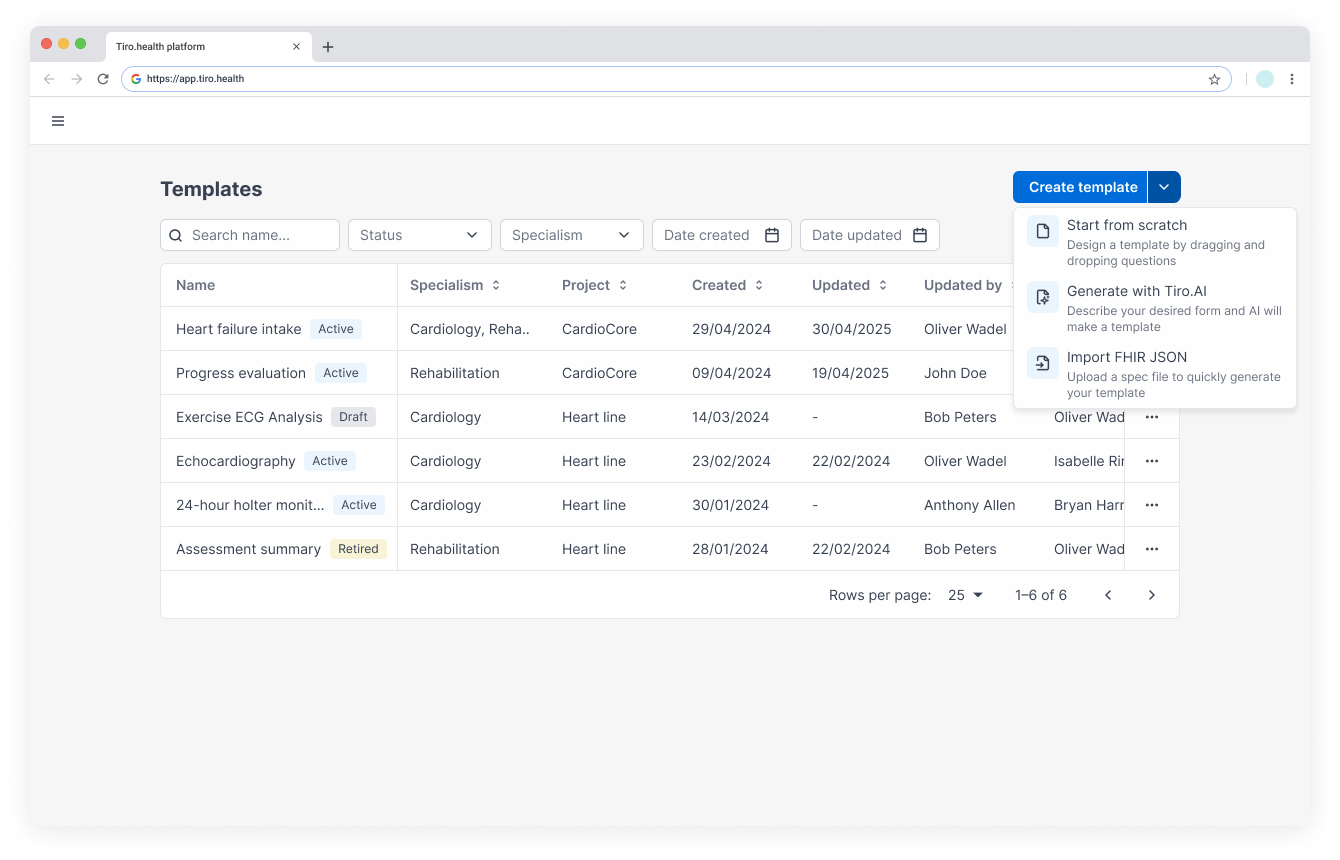Open a new browser tab with plus icon
The image size is (1340, 860).
pos(328,47)
